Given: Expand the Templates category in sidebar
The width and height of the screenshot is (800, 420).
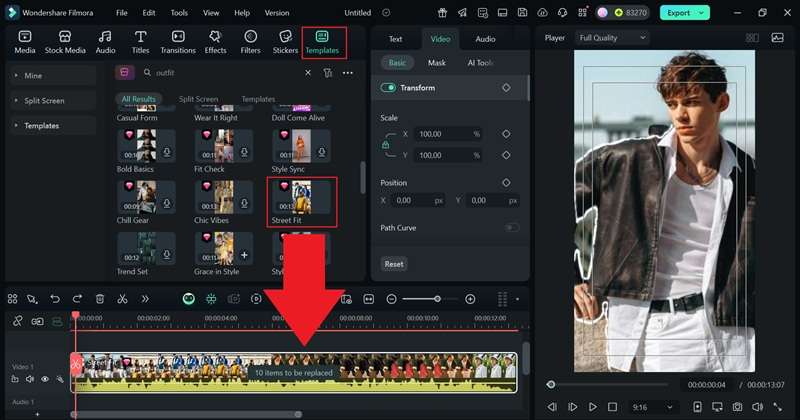Looking at the screenshot, I should (x=53, y=126).
